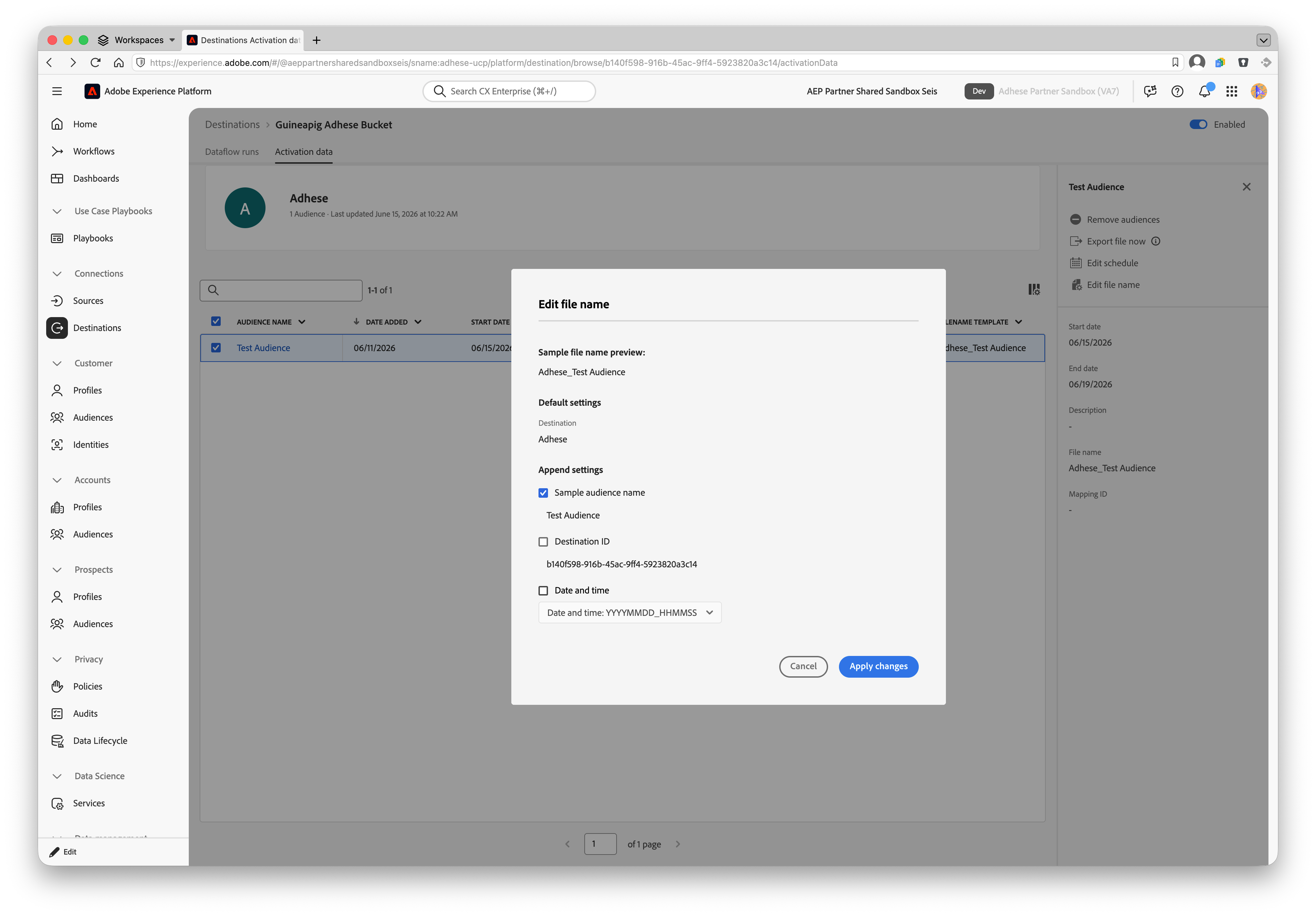Image resolution: width=1316 pixels, height=916 pixels.
Task: Bookmark this page in address bar
Action: point(1175,62)
